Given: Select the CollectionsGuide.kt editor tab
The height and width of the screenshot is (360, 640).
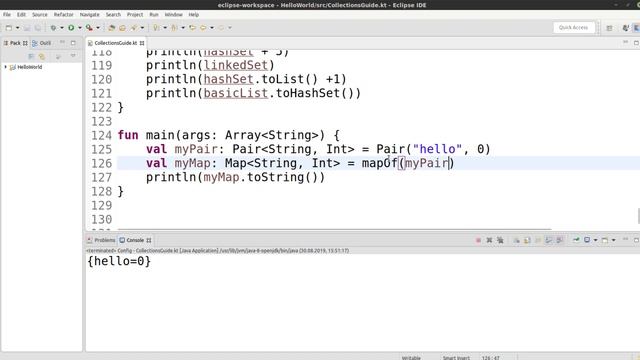Looking at the screenshot, I should pos(116,43).
